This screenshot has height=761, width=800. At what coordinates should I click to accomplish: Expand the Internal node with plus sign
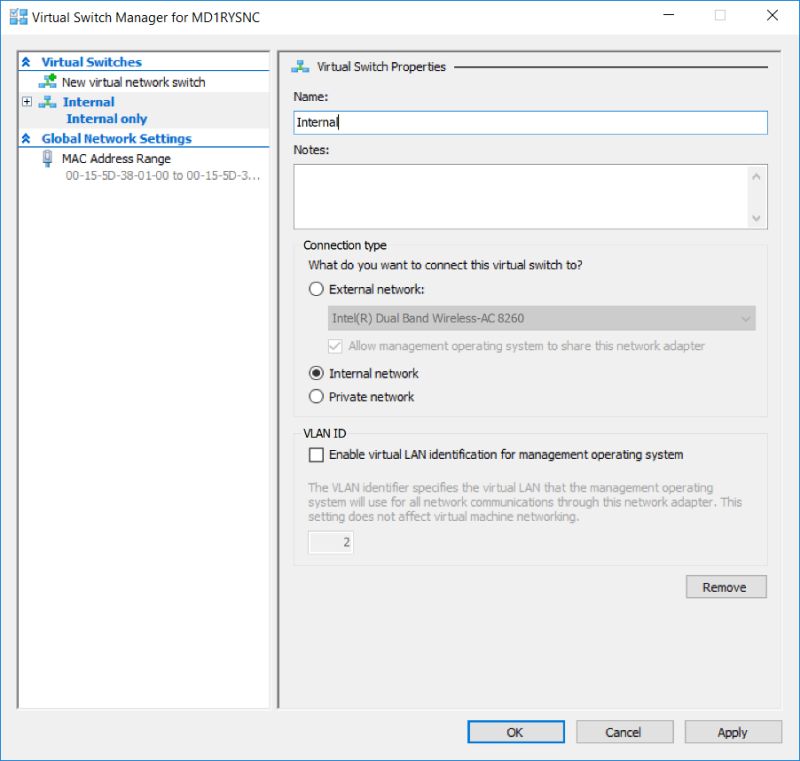coord(26,102)
